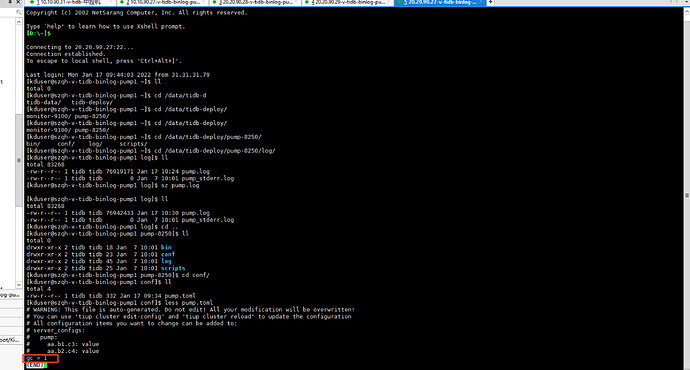
Task: Switch to tab 4 20.20.90.29 binlog session
Action: pos(347,3)
